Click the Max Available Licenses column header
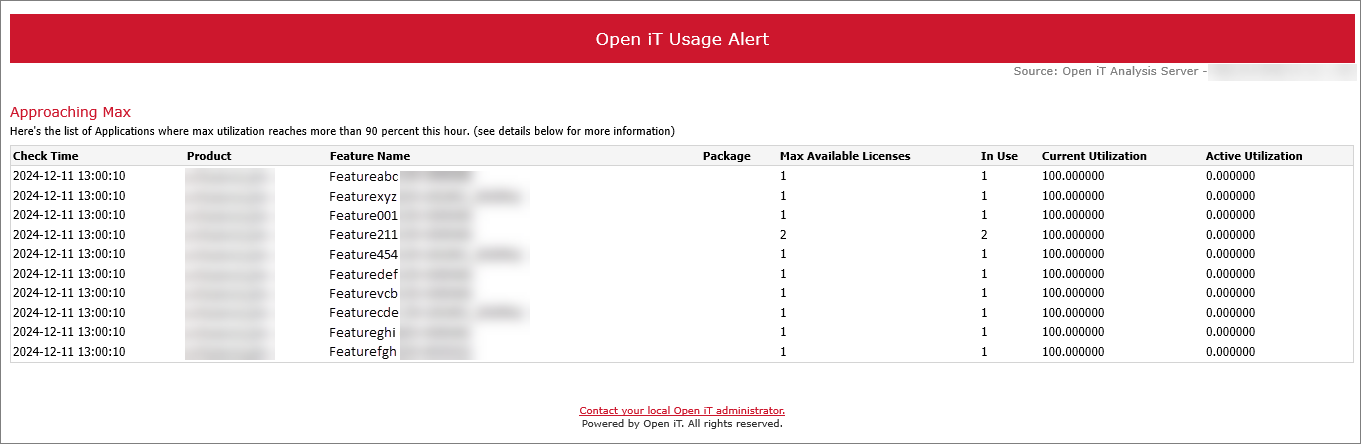Screen dimensions: 1361x444 coord(845,156)
